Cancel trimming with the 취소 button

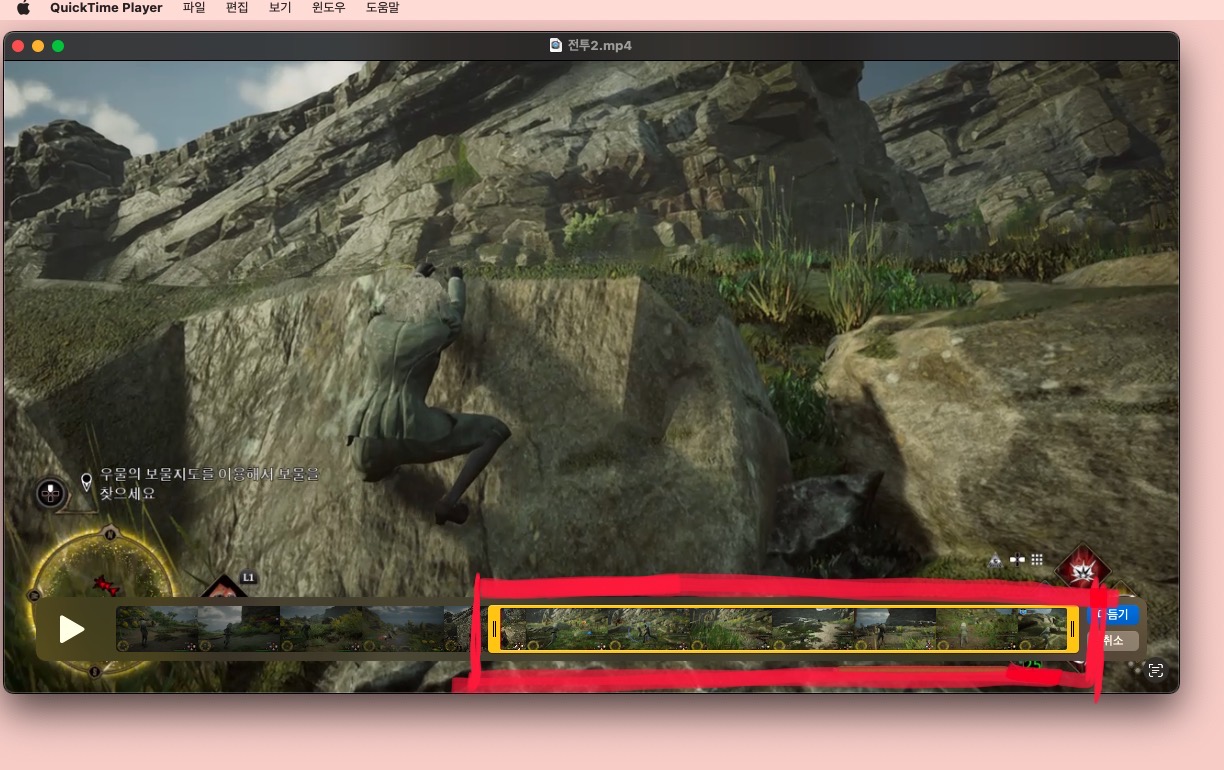(x=1113, y=641)
